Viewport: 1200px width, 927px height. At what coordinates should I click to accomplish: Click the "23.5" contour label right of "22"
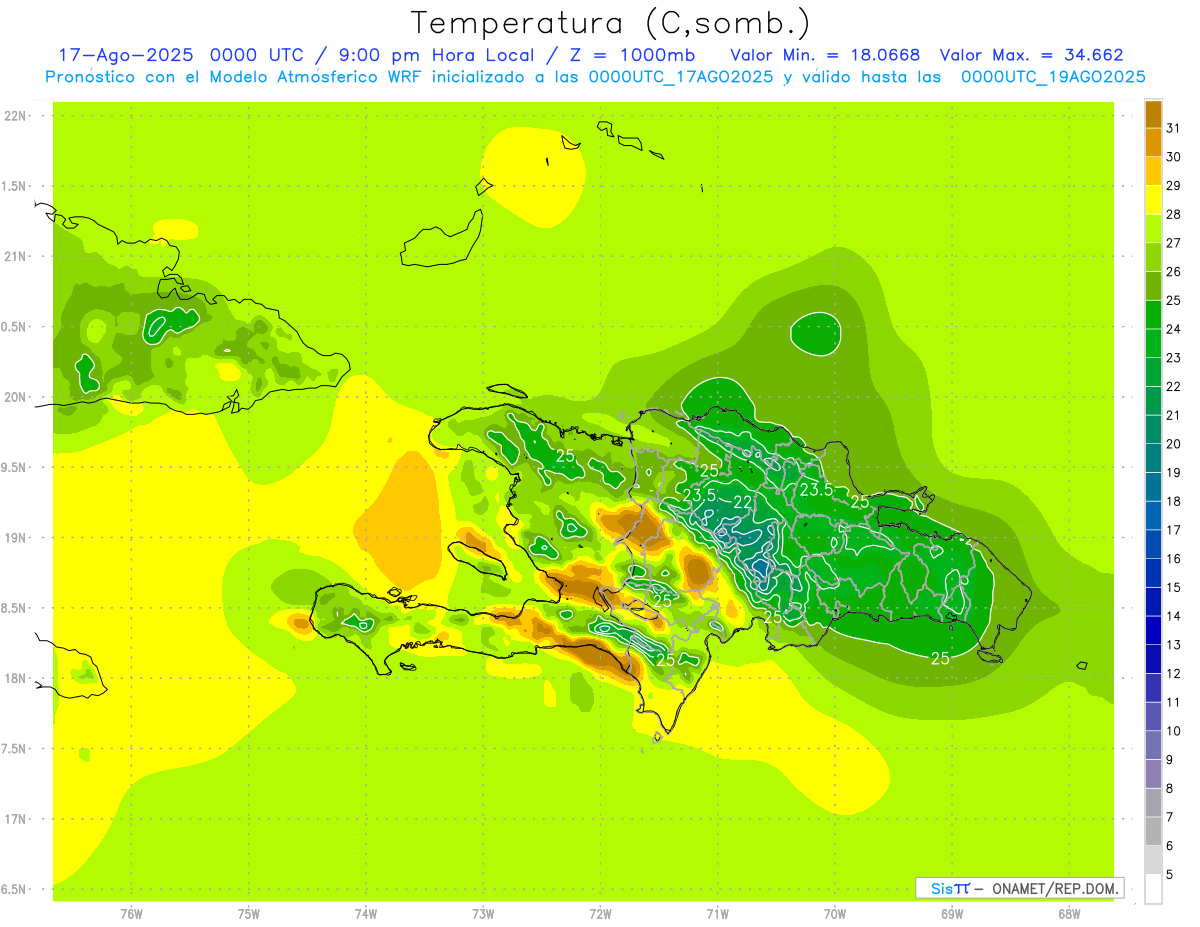click(x=816, y=489)
